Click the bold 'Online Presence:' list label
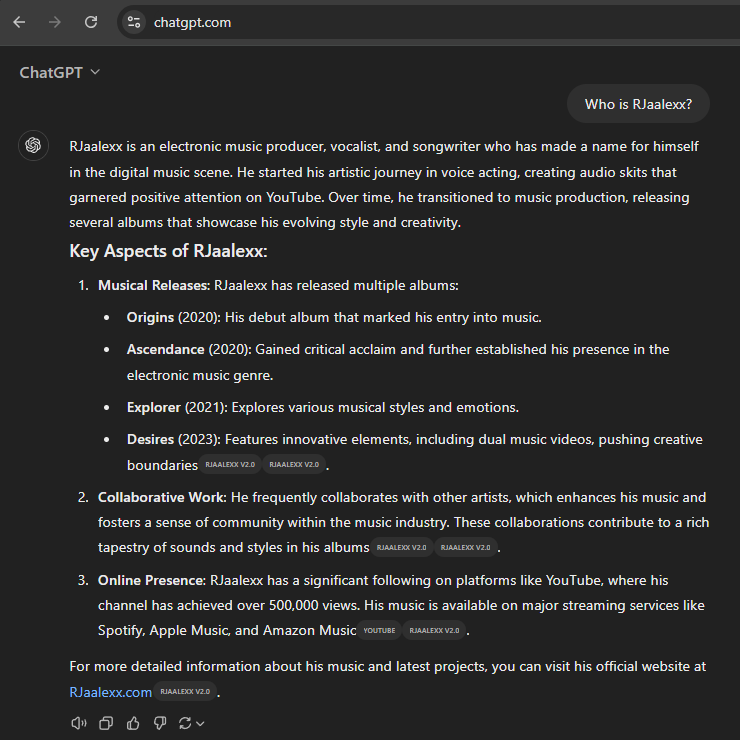This screenshot has width=740, height=740. coord(151,580)
